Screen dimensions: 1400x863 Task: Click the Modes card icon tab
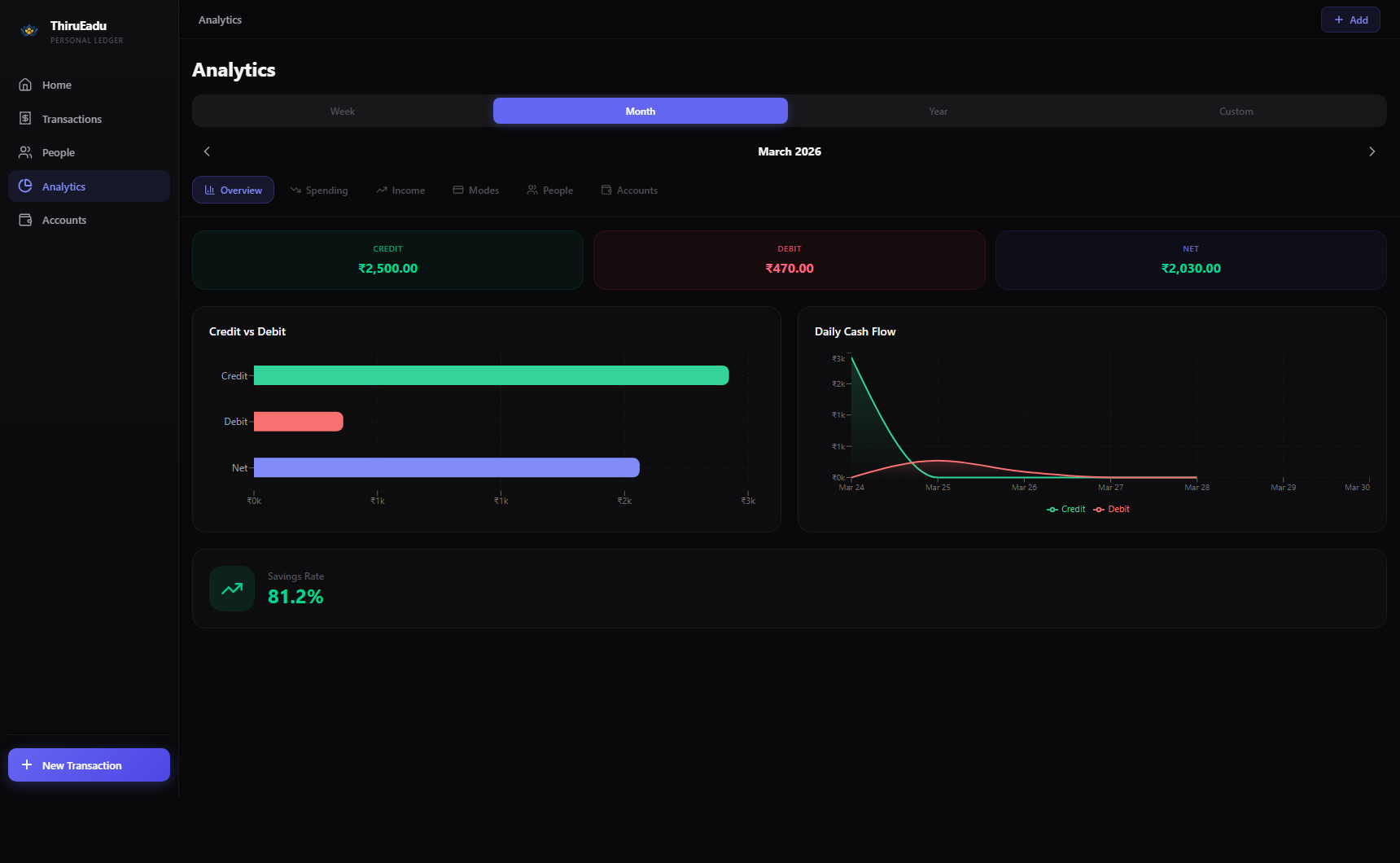click(x=457, y=190)
